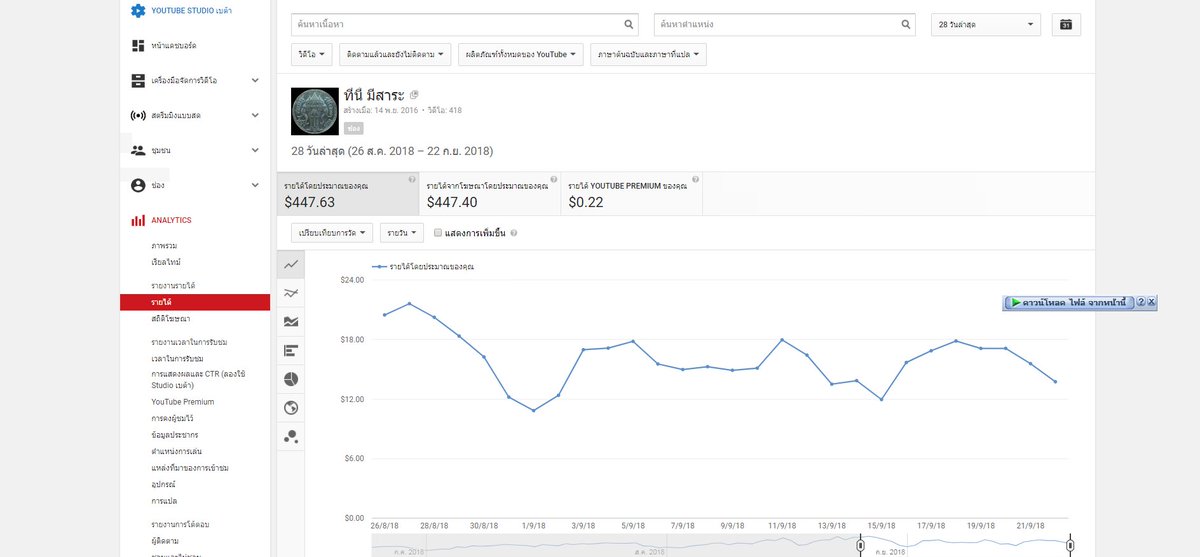Click the community people icon

click(138, 150)
